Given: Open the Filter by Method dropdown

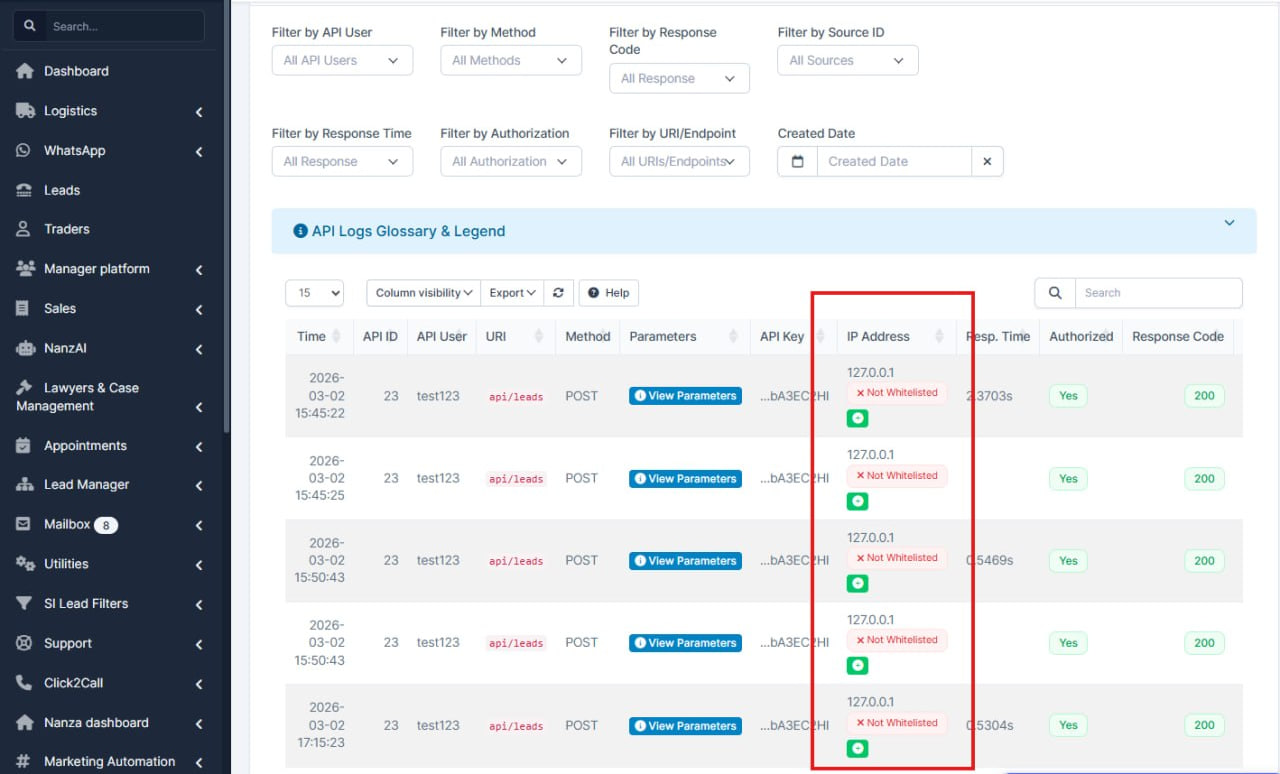Looking at the screenshot, I should click(511, 60).
